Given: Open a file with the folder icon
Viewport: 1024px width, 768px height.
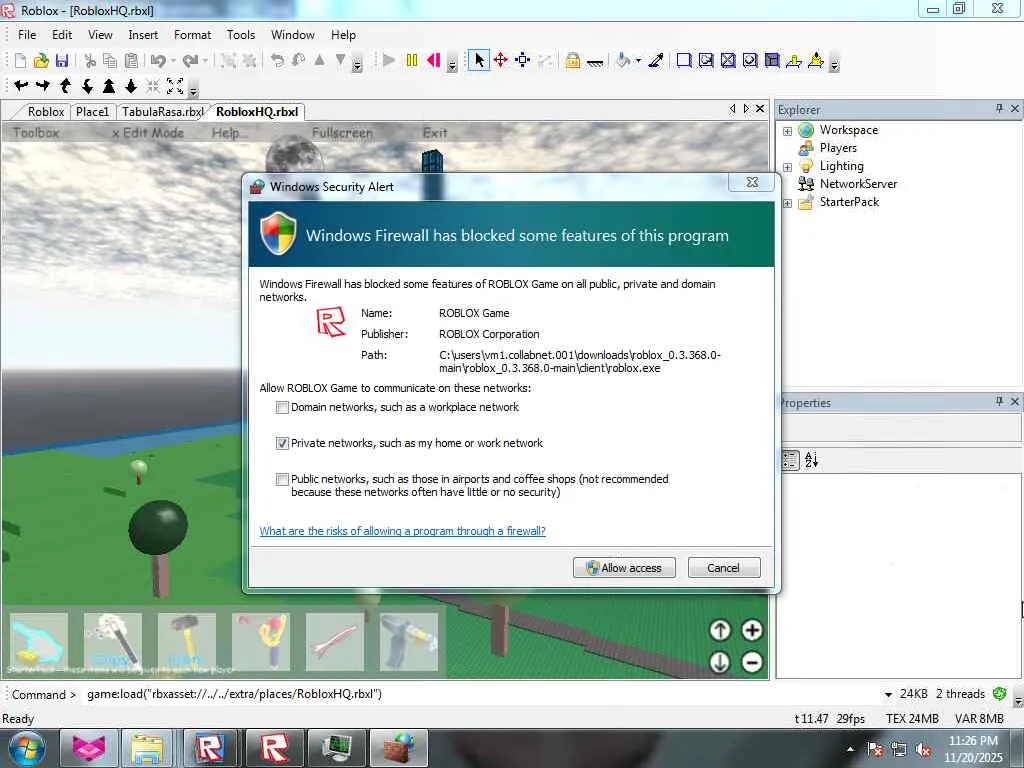Looking at the screenshot, I should [41, 61].
